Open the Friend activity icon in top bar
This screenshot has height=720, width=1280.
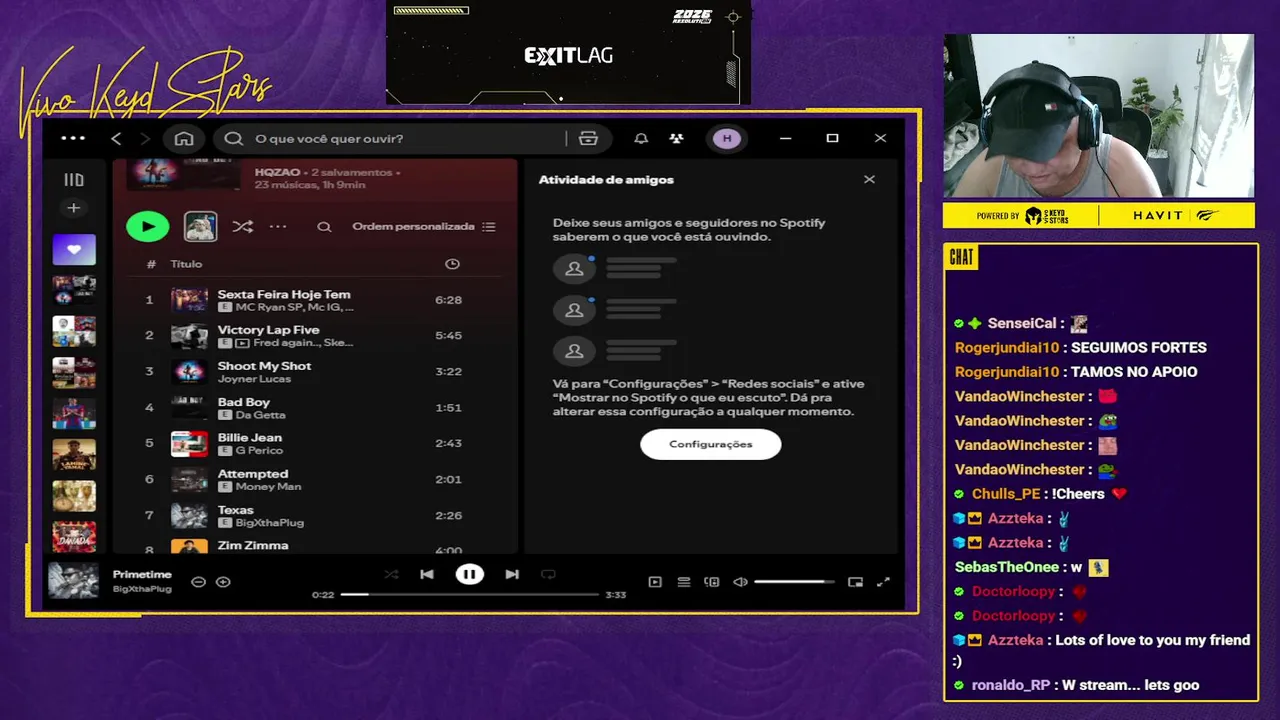click(677, 138)
